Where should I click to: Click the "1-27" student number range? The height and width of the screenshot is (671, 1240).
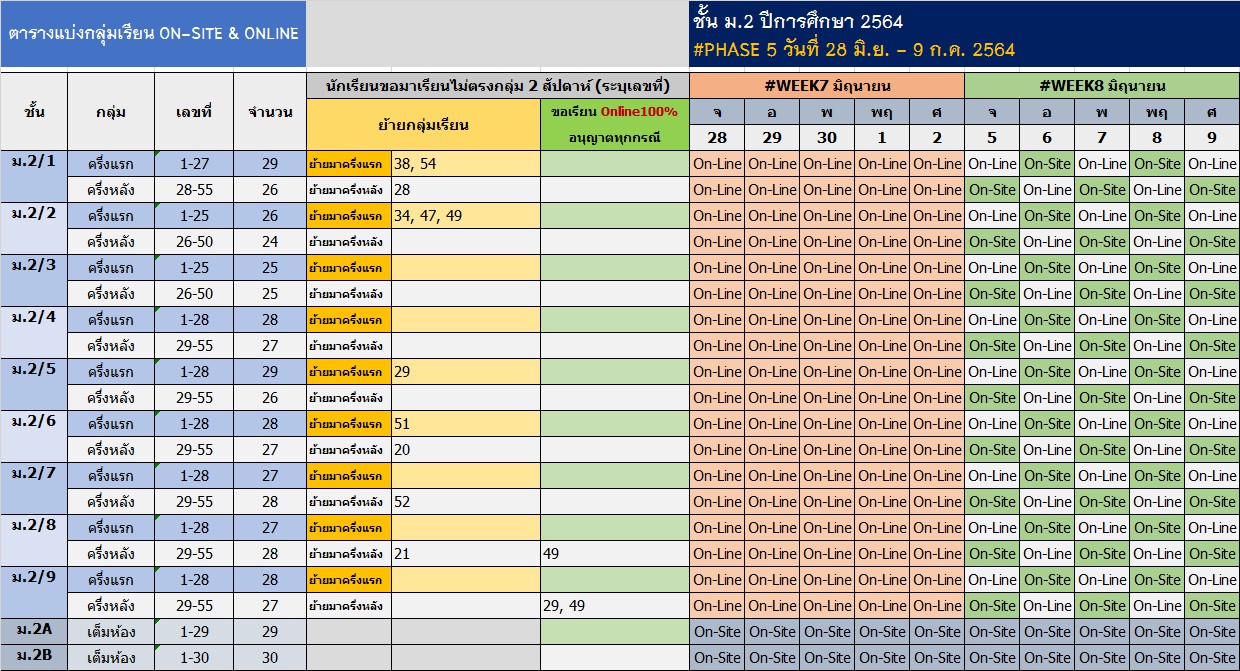point(193,163)
